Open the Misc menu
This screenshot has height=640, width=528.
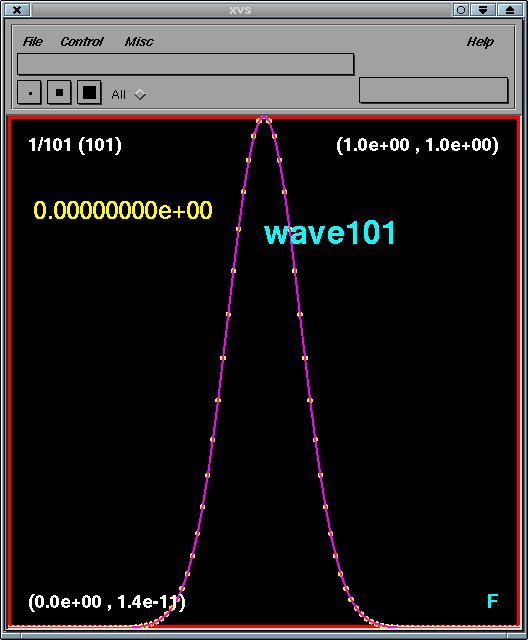click(139, 42)
